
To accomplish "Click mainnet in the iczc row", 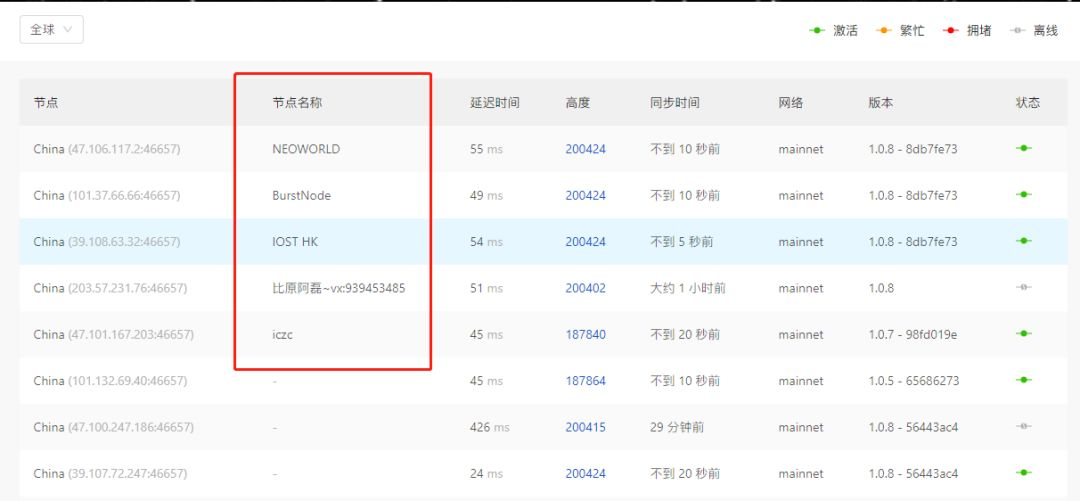I will tap(801, 335).
